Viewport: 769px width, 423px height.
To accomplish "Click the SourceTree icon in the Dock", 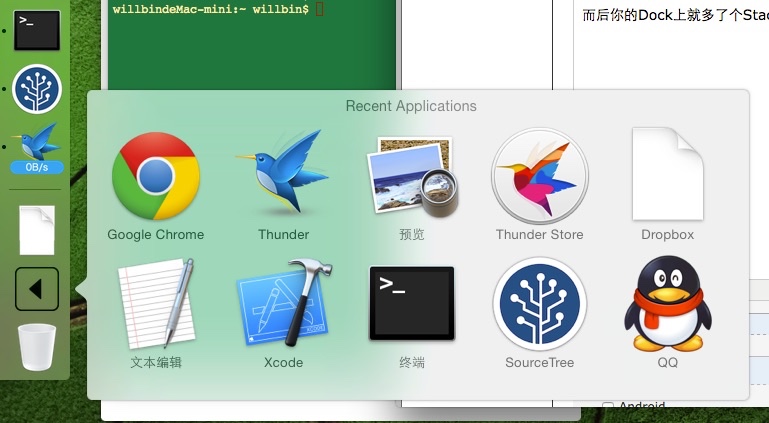I will pos(37,89).
